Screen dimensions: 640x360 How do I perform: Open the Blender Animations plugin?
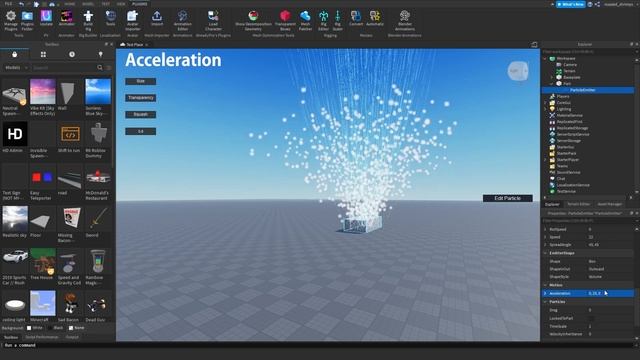click(404, 20)
